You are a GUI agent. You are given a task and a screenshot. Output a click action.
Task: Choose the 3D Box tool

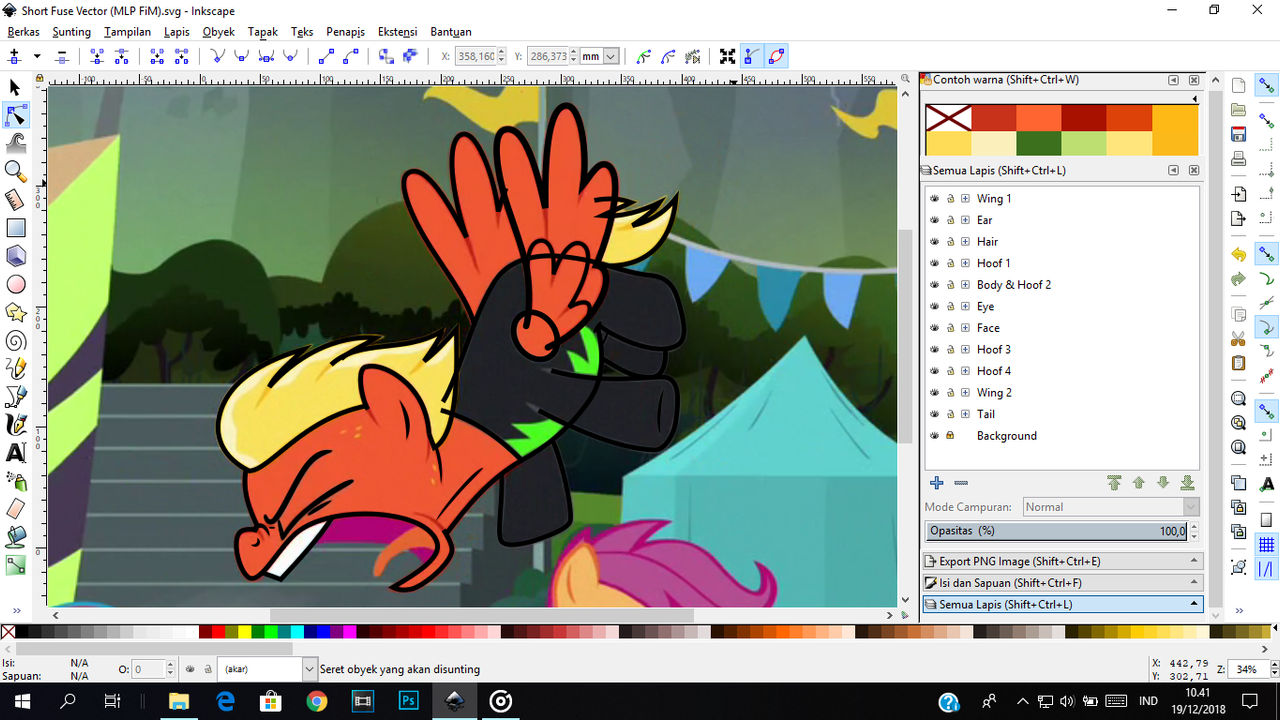tap(15, 256)
